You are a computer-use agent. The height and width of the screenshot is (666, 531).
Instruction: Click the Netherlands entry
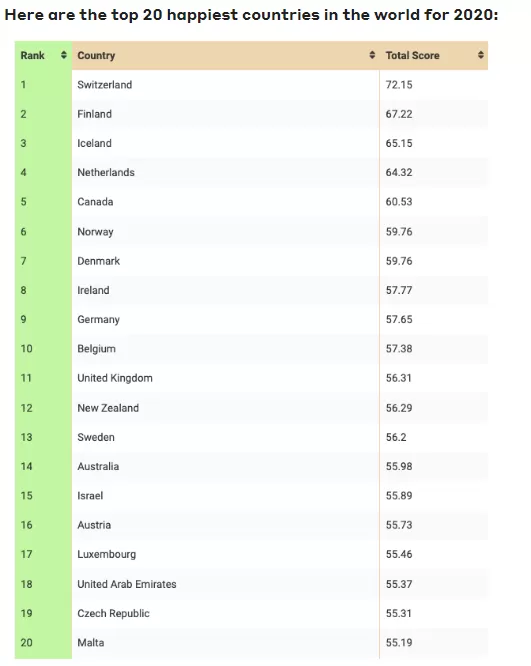(106, 172)
